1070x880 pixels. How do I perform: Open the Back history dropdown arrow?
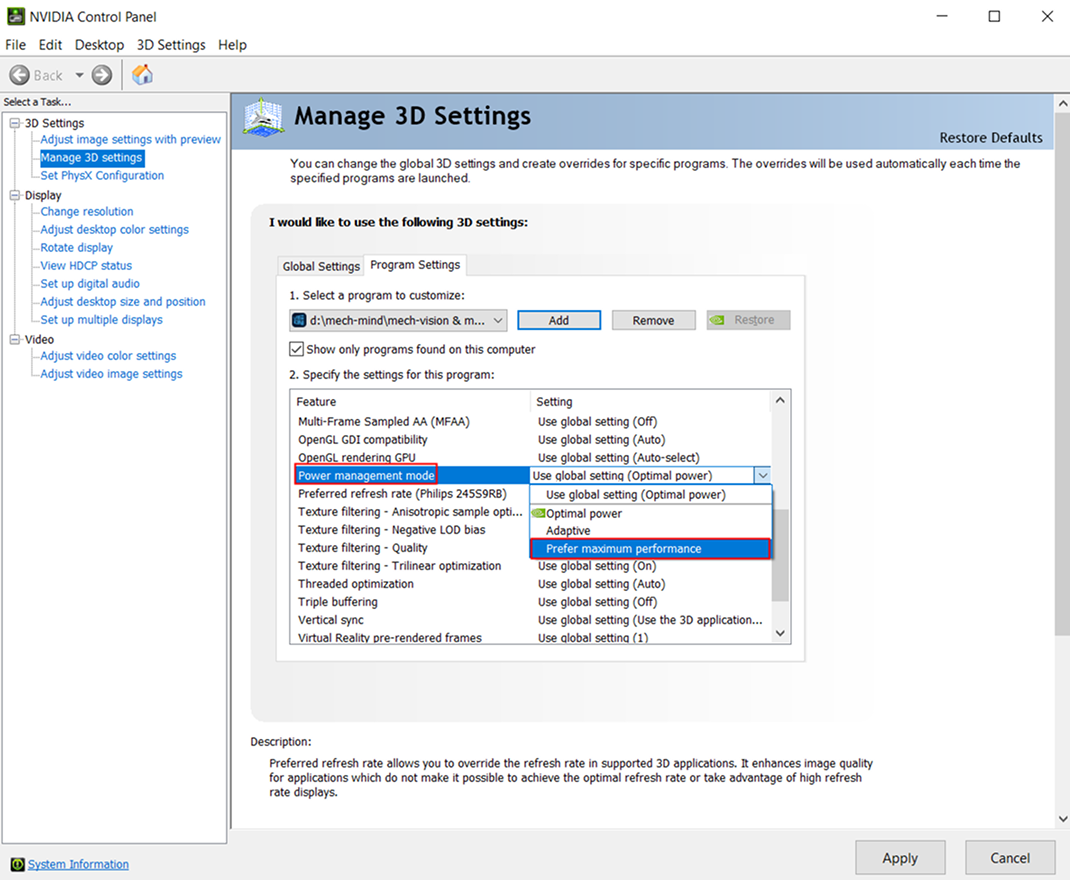click(x=79, y=75)
